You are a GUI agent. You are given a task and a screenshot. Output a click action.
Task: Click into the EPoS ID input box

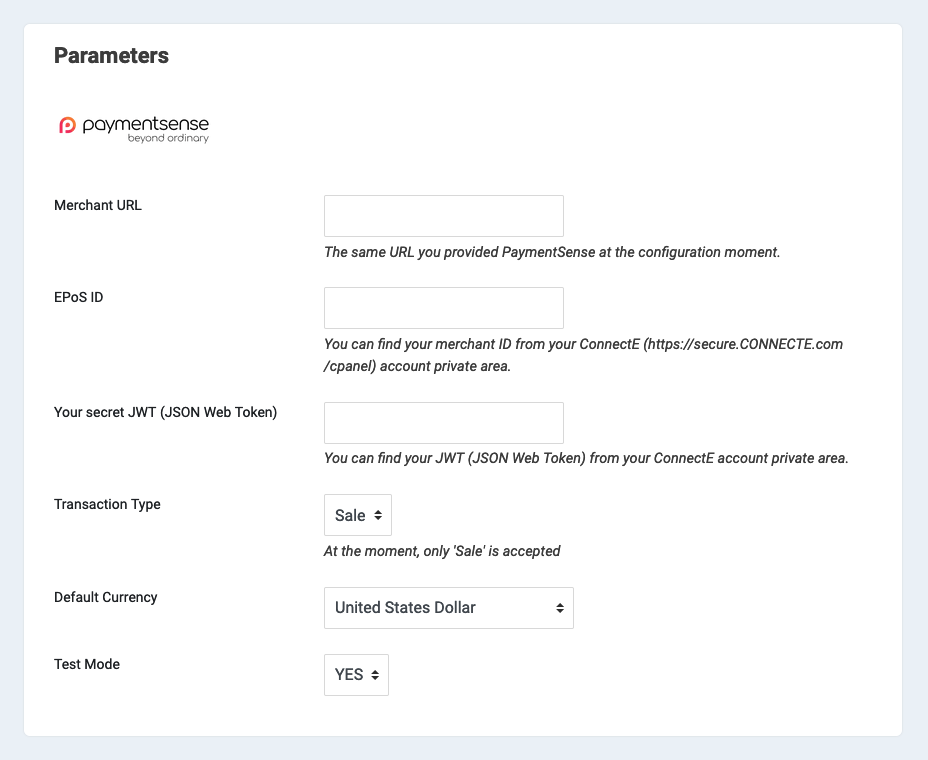click(443, 308)
